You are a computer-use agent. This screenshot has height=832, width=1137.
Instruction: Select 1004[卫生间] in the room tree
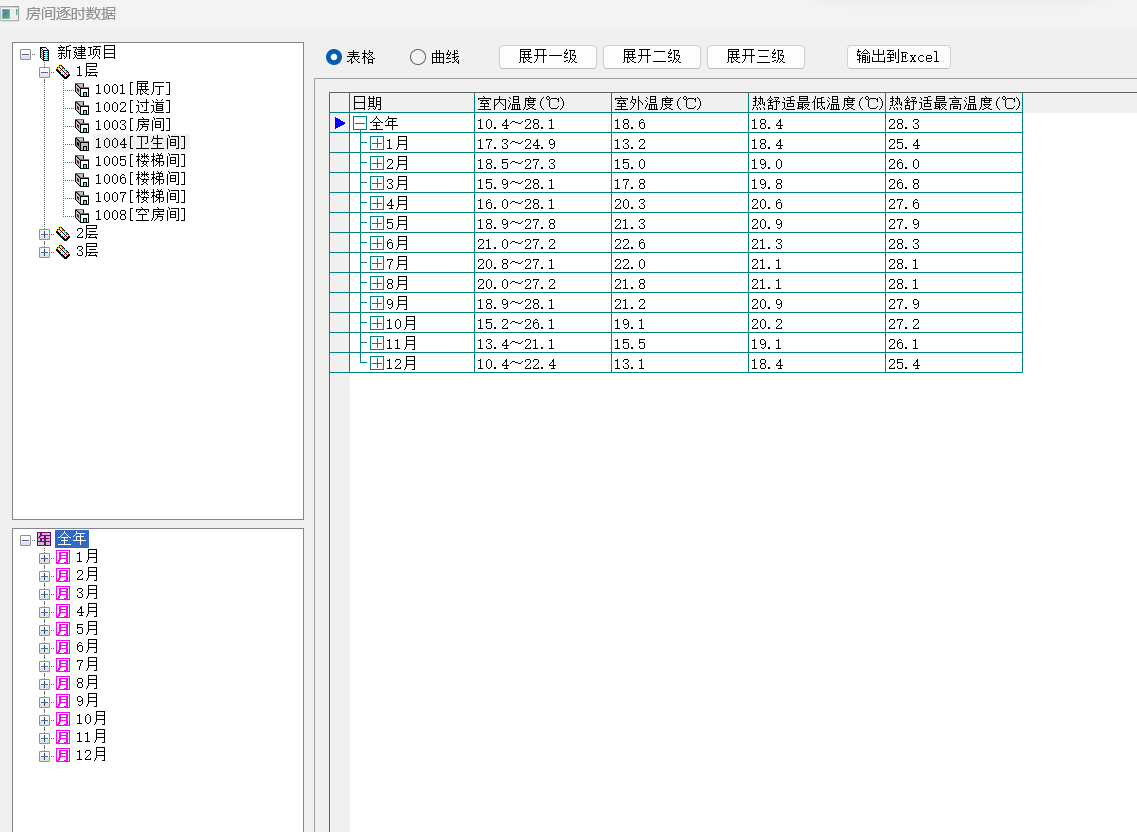click(x=140, y=144)
